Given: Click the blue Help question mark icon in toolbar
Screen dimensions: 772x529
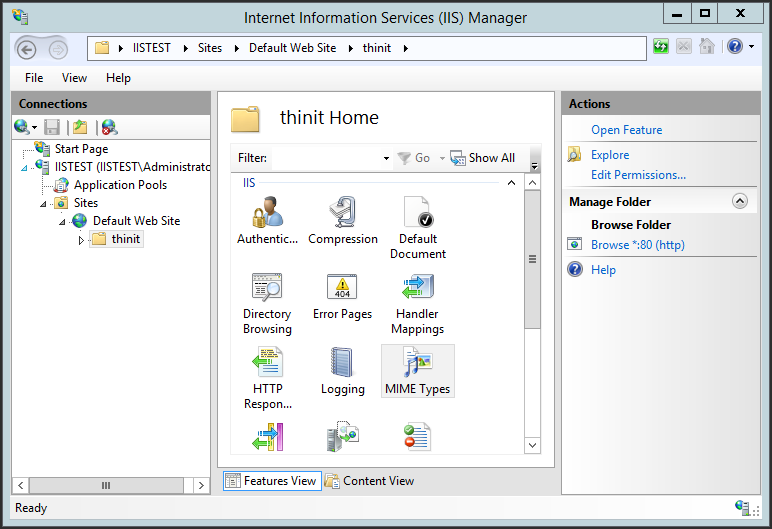Looking at the screenshot, I should [735, 47].
